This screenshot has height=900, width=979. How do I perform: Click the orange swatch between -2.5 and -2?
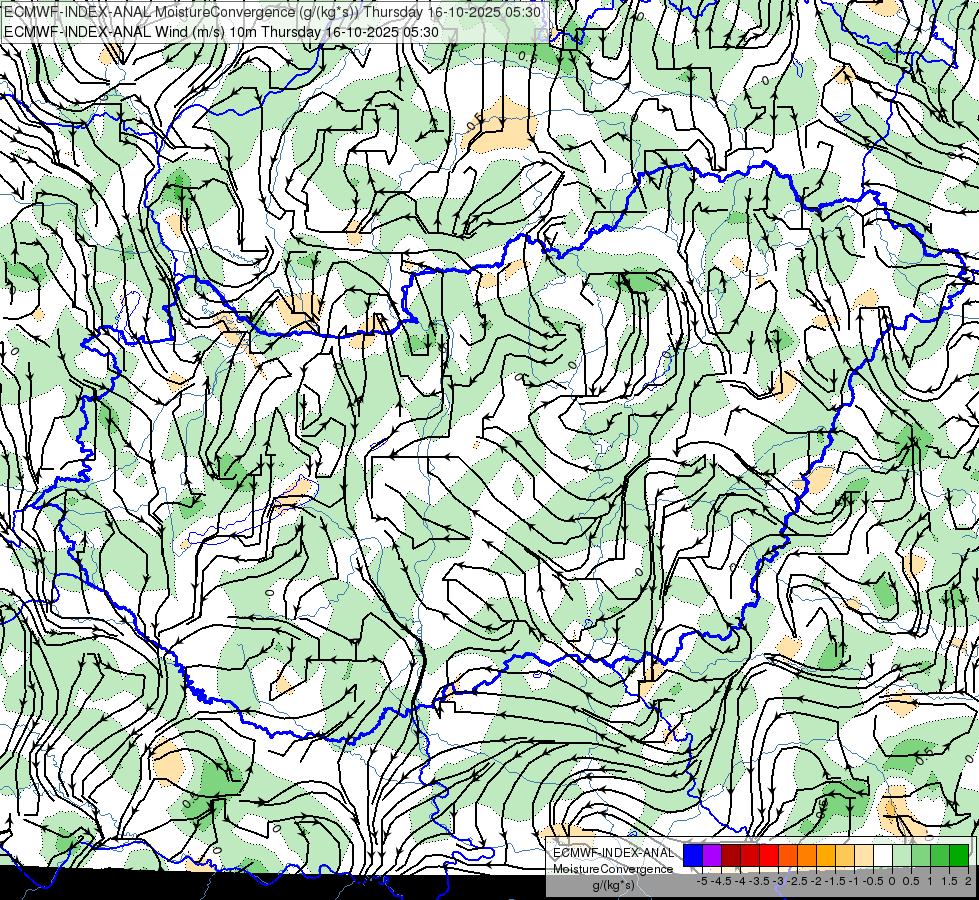[x=807, y=855]
